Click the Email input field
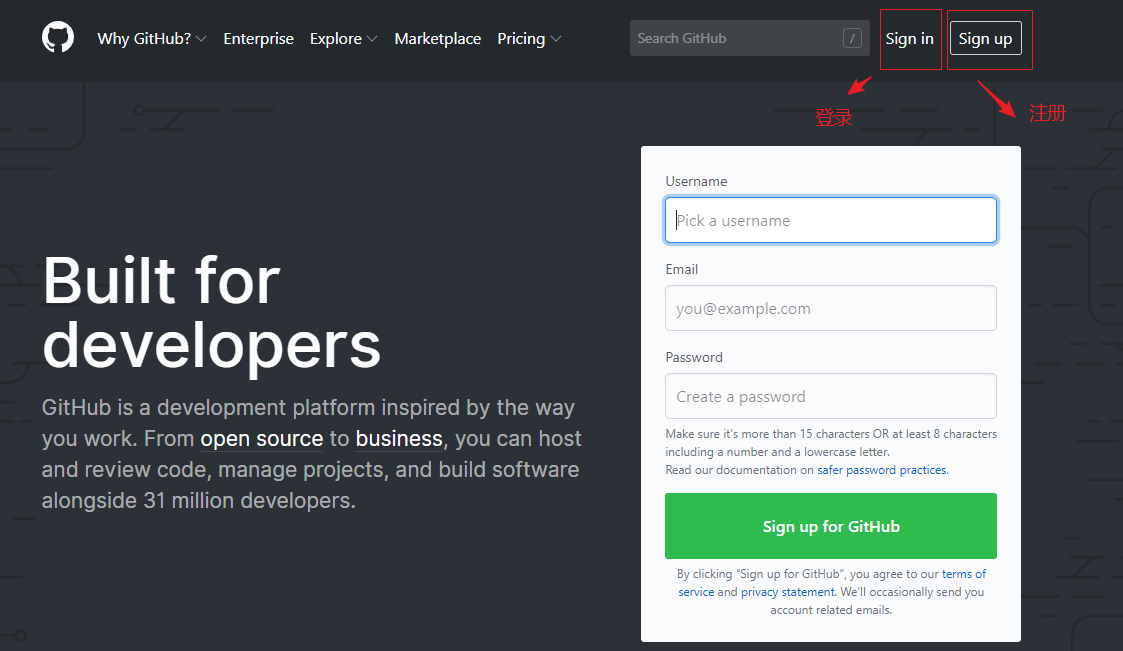The width and height of the screenshot is (1123, 651). [831, 308]
